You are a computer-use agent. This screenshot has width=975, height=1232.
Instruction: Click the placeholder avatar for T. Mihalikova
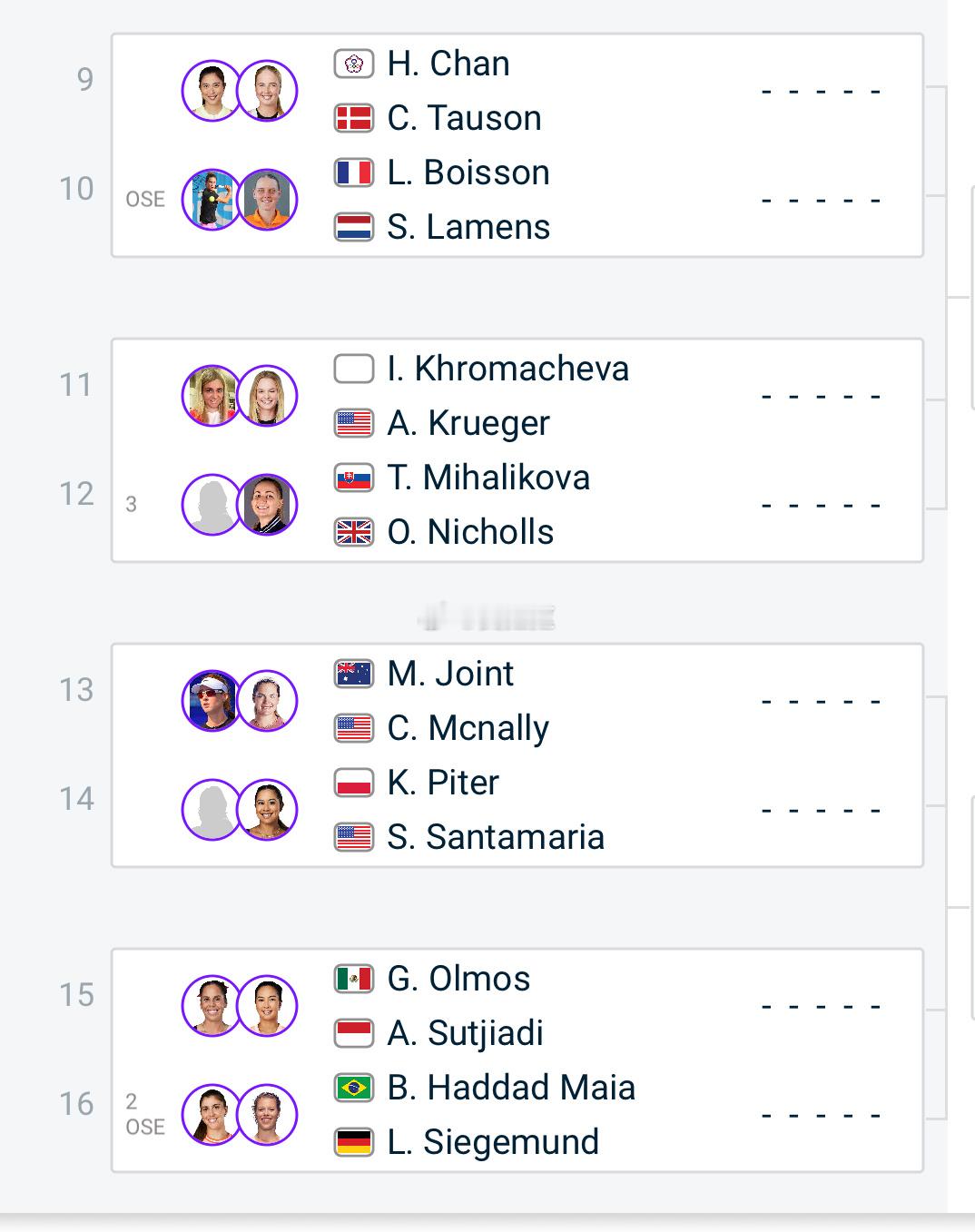(212, 505)
